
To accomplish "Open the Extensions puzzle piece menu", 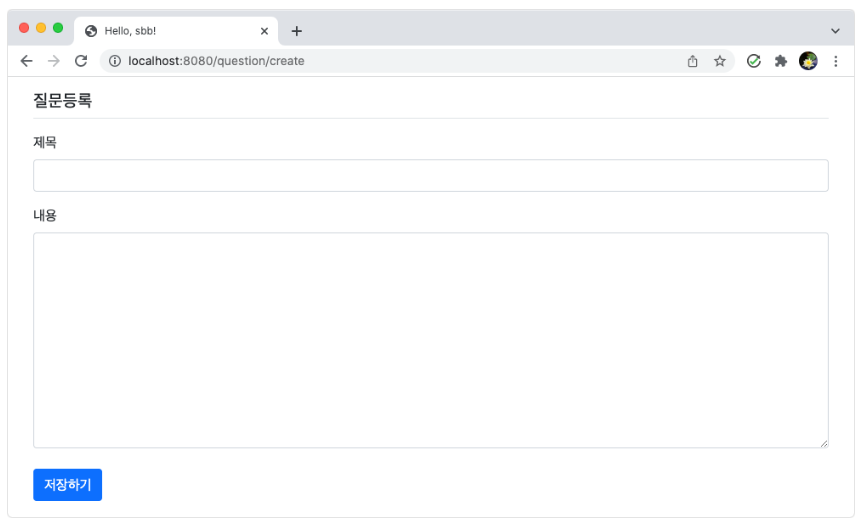I will (781, 61).
